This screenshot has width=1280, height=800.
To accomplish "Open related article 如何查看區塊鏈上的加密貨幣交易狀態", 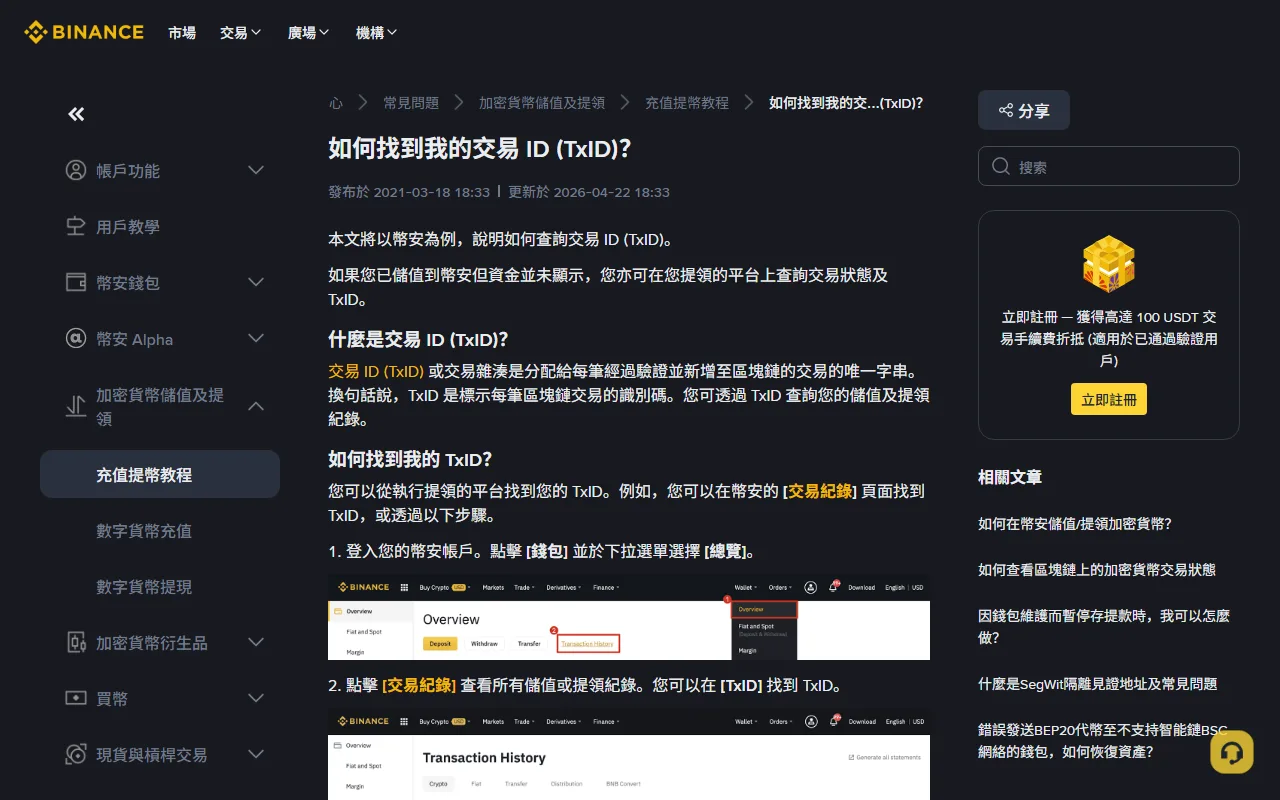I will tap(1097, 569).
